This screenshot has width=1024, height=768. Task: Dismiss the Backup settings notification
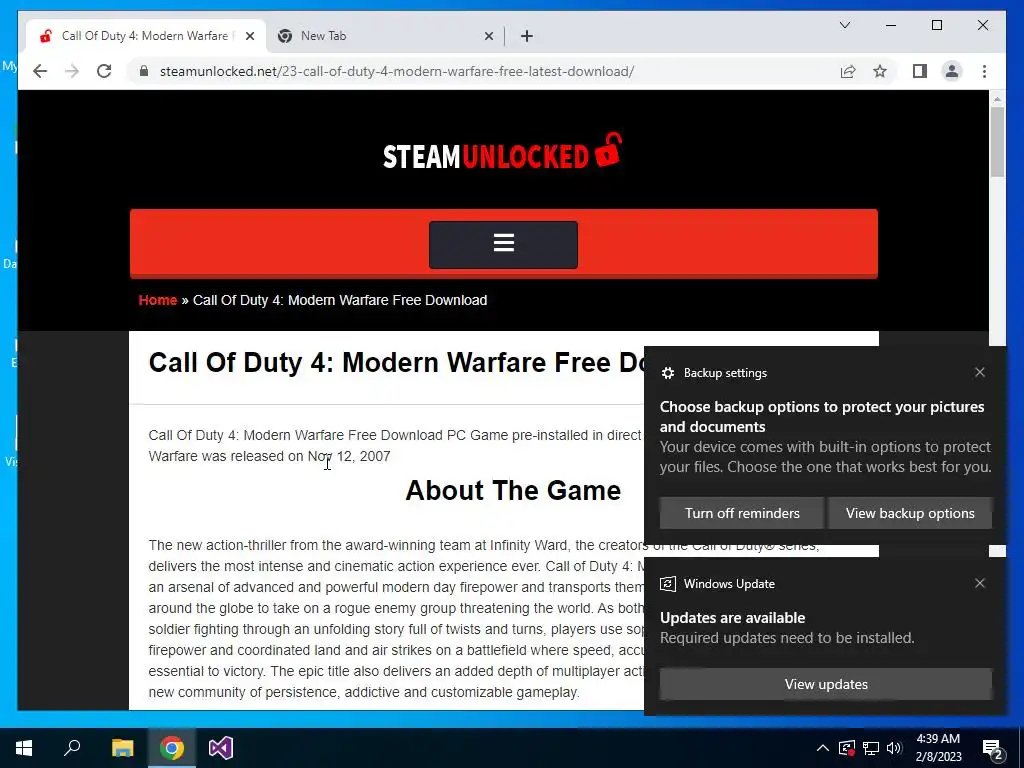click(x=980, y=372)
